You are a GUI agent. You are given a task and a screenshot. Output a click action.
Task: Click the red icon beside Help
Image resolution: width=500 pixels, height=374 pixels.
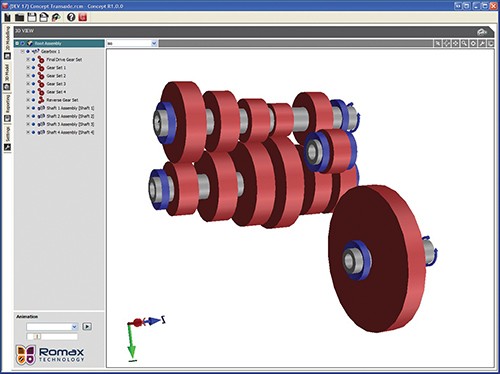point(82,17)
